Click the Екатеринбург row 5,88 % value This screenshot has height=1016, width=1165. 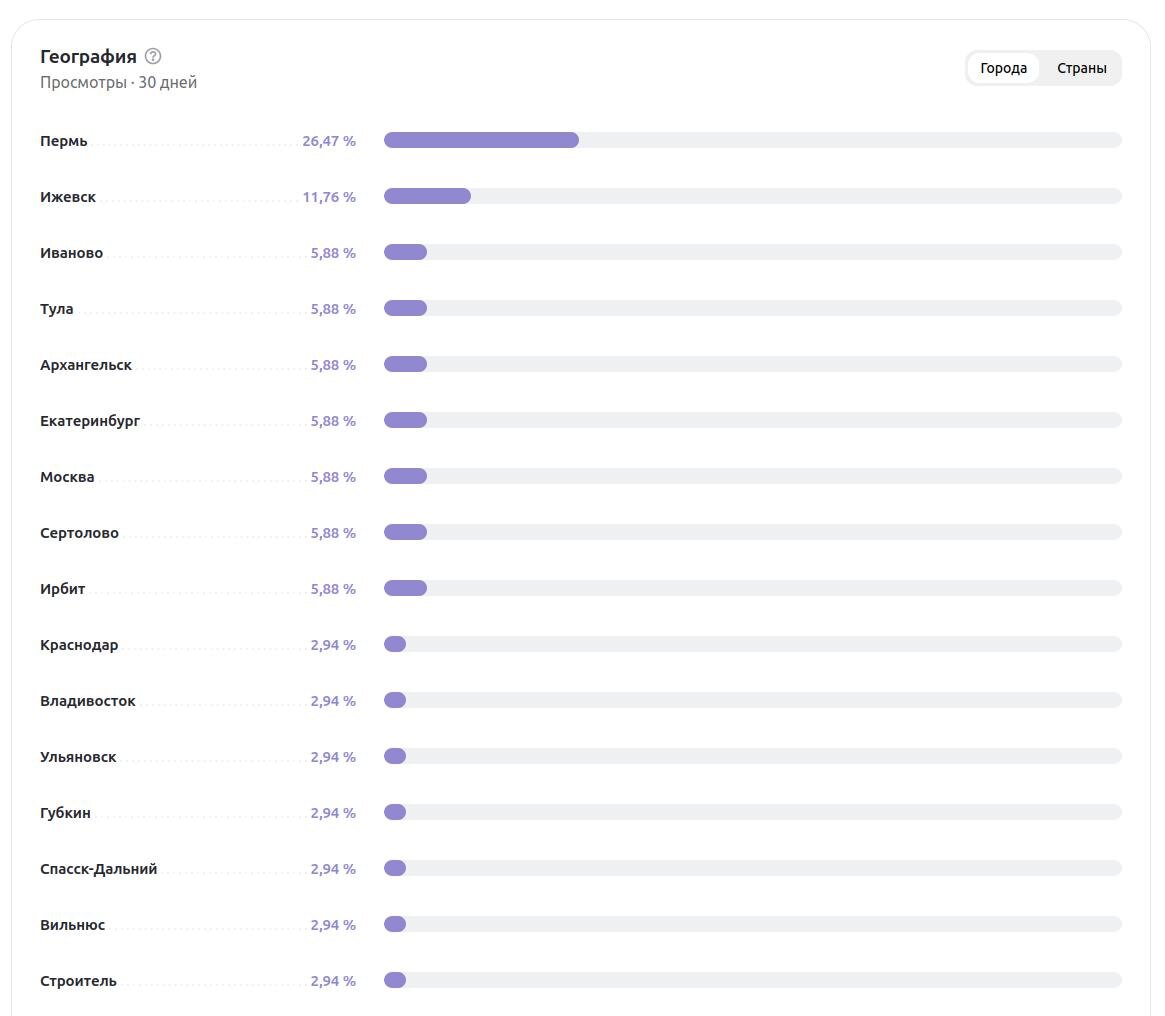[x=333, y=421]
